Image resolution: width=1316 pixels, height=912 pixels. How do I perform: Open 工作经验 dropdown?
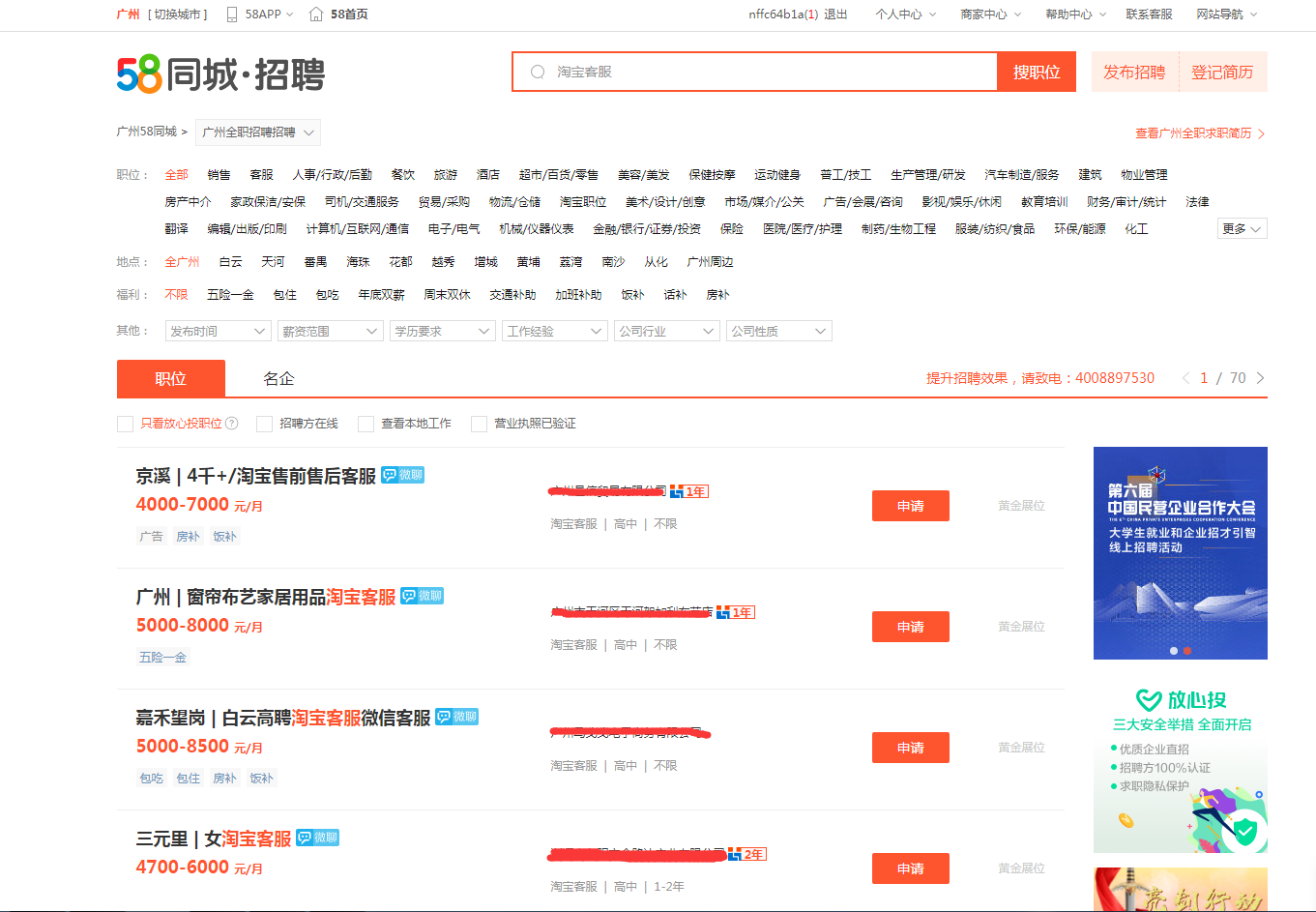pyautogui.click(x=555, y=331)
